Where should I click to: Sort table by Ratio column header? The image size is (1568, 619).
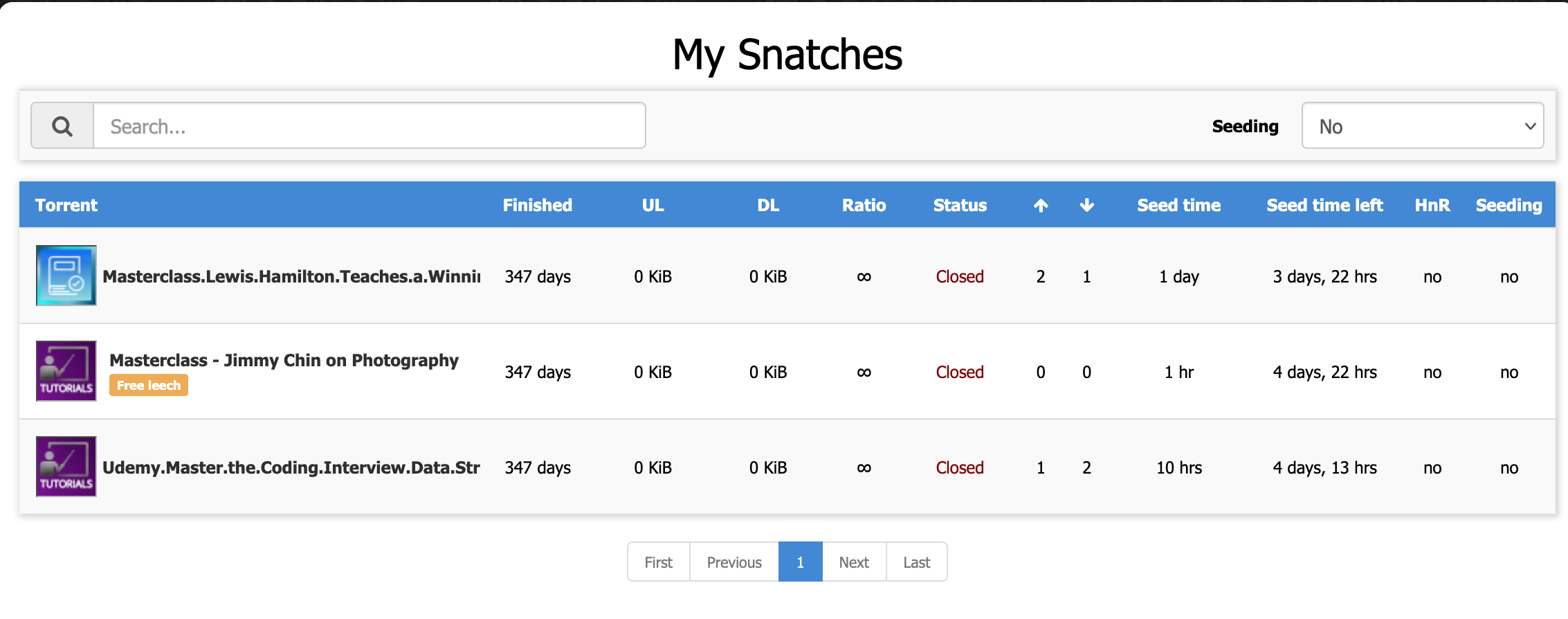(864, 205)
